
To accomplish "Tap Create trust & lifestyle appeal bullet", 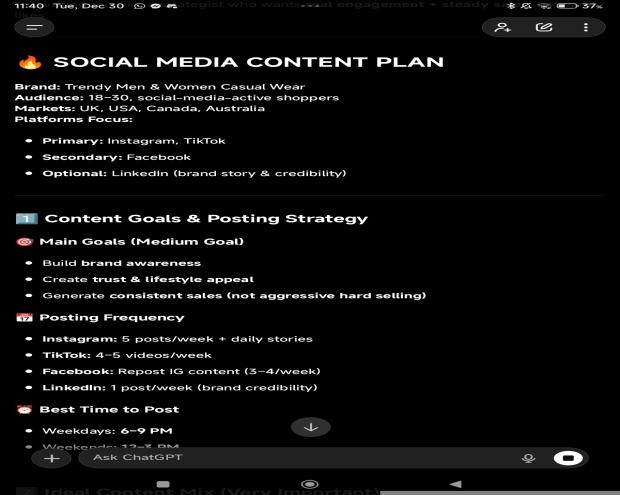I will click(x=148, y=280).
